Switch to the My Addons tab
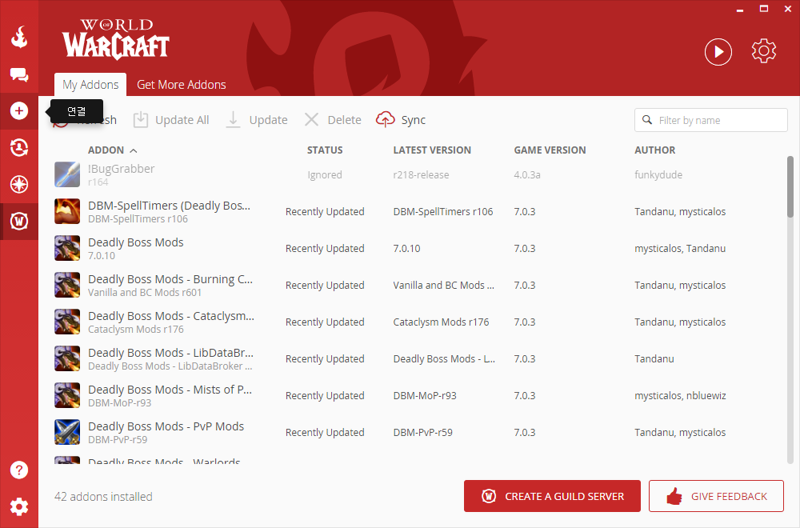 coord(90,84)
